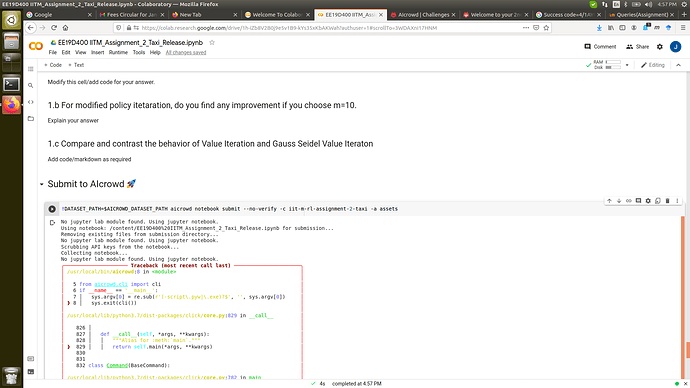Select the 1.c Compare and contrast heading
Image resolution: width=690 pixels, height=388 pixels.
[210, 144]
